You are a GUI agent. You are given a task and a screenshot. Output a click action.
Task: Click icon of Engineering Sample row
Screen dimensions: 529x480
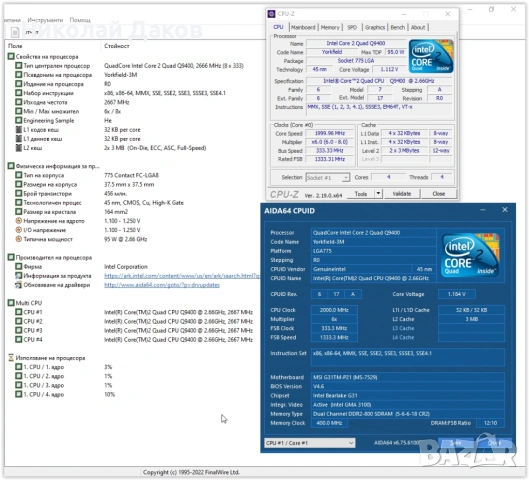(19, 120)
